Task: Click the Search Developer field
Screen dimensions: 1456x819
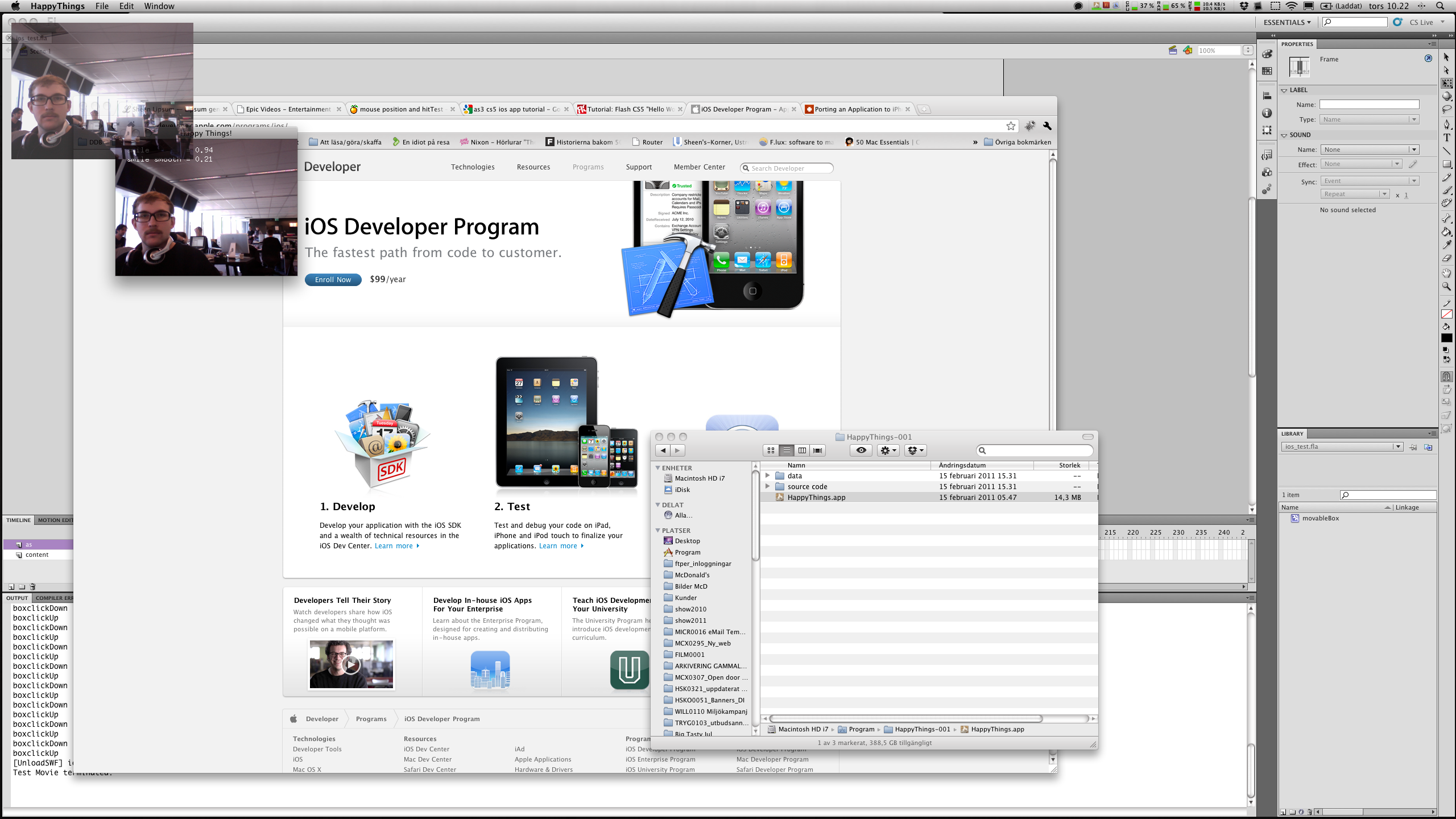Action: pyautogui.click(x=786, y=168)
